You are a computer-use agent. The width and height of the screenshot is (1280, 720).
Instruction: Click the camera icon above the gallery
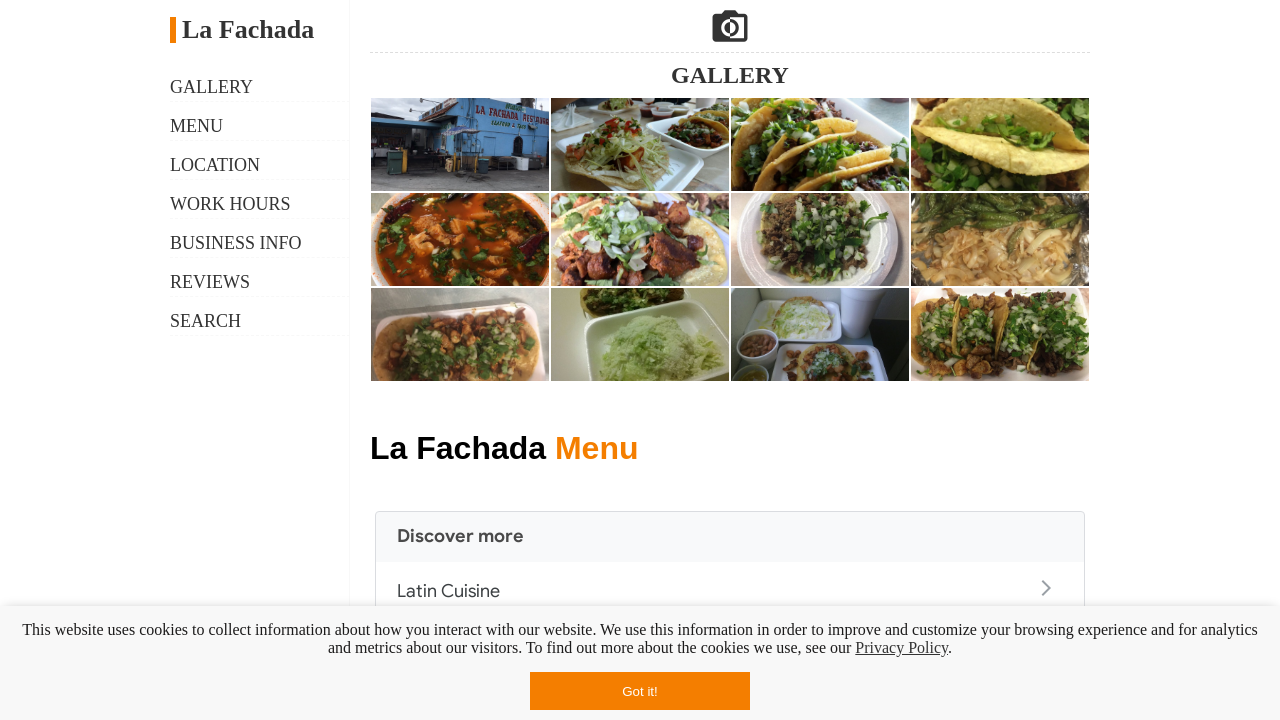click(x=730, y=27)
